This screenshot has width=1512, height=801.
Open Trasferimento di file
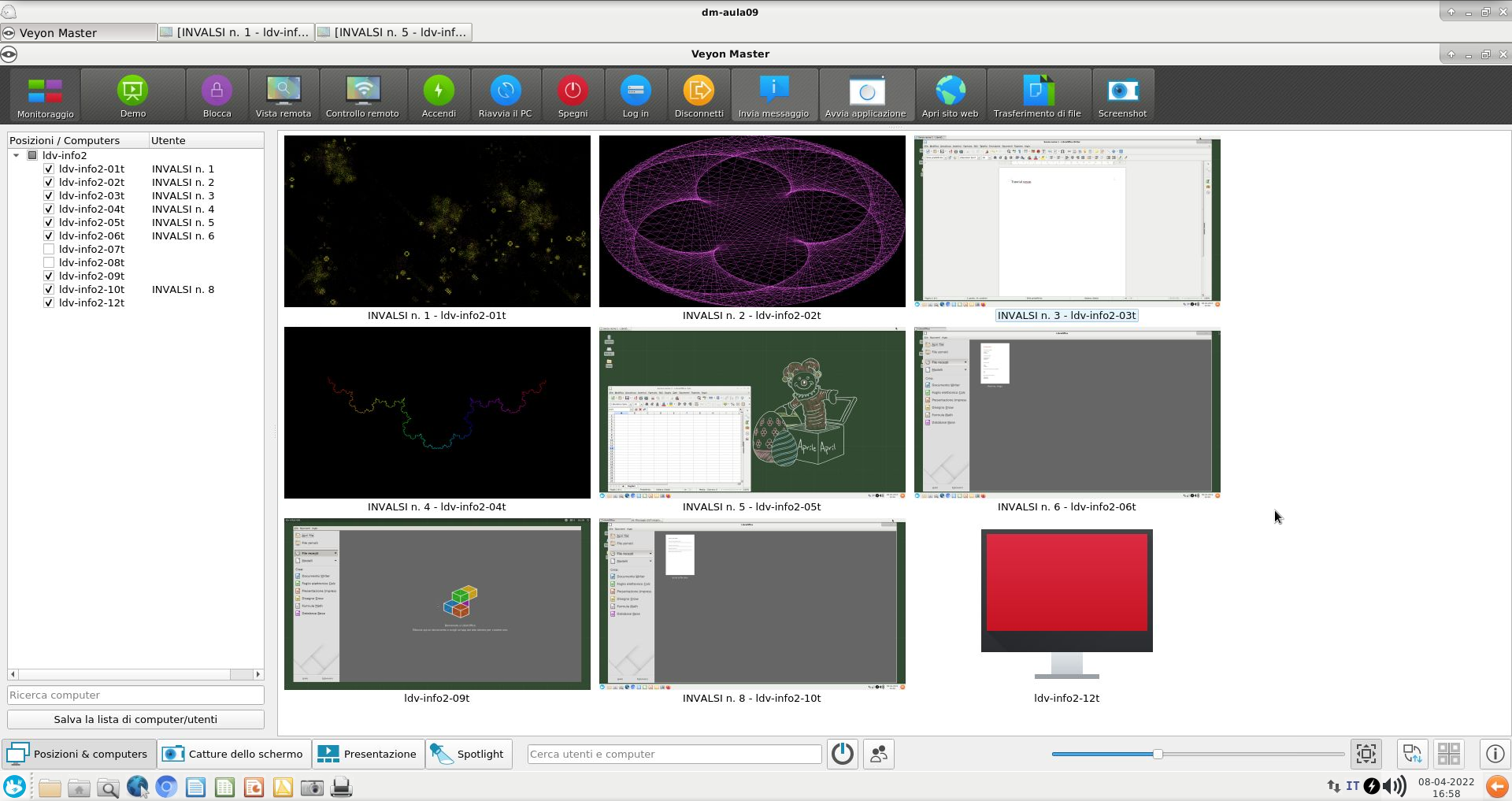1037,96
